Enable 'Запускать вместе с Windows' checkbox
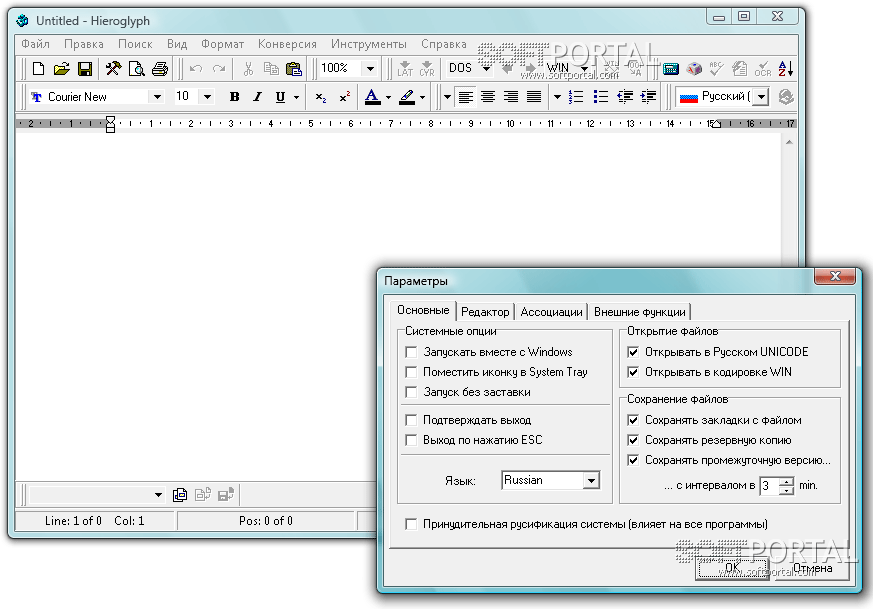Screen dimensions: 873x609 [x=411, y=352]
